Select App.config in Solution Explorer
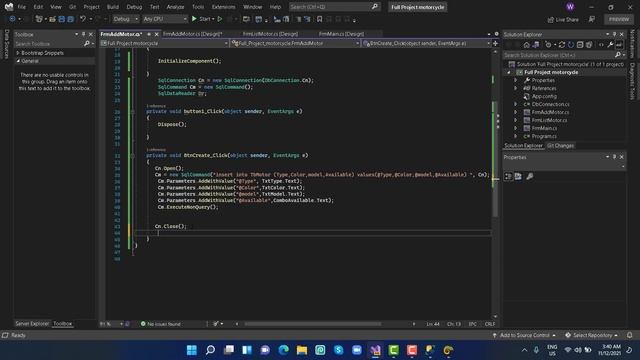This screenshot has height=360, width=640. 544,96
